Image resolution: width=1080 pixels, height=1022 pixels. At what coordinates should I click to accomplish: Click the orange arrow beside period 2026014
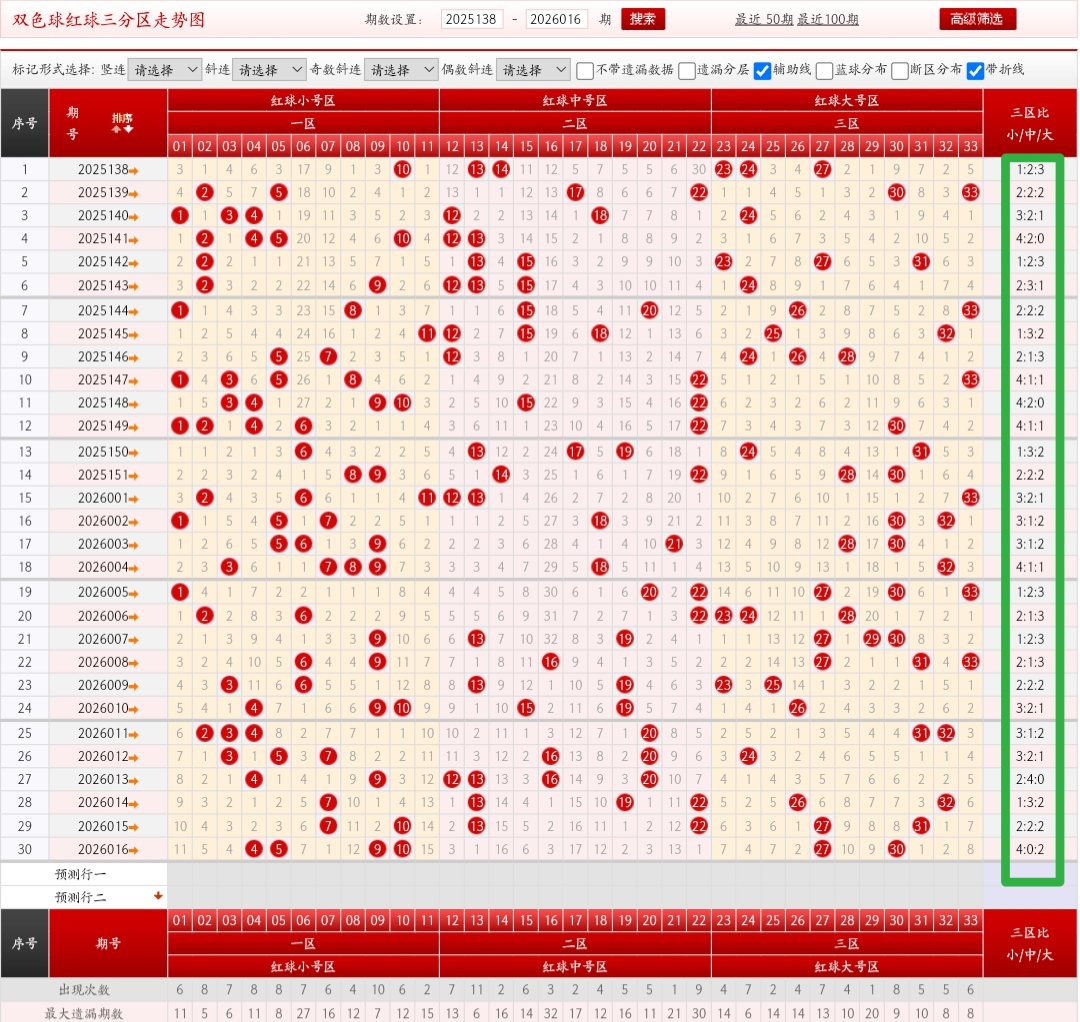point(134,804)
